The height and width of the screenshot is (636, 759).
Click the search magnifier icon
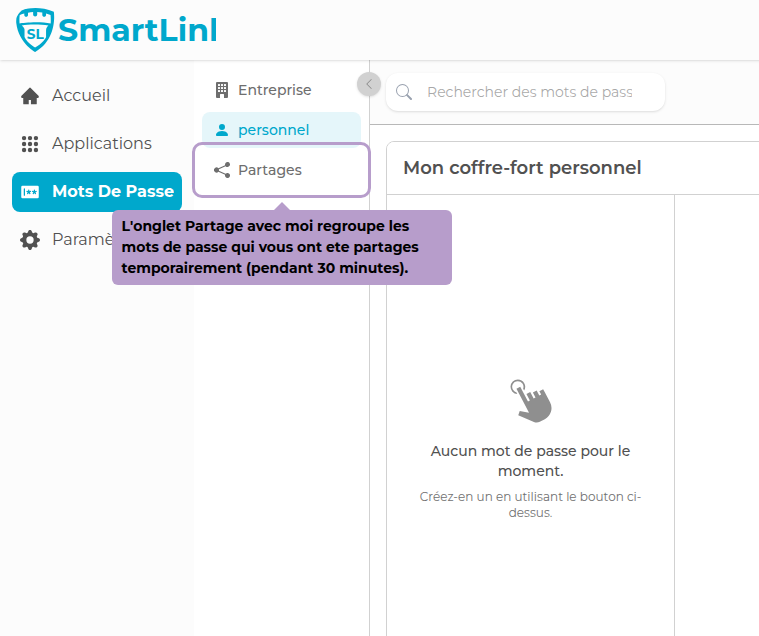pos(405,92)
